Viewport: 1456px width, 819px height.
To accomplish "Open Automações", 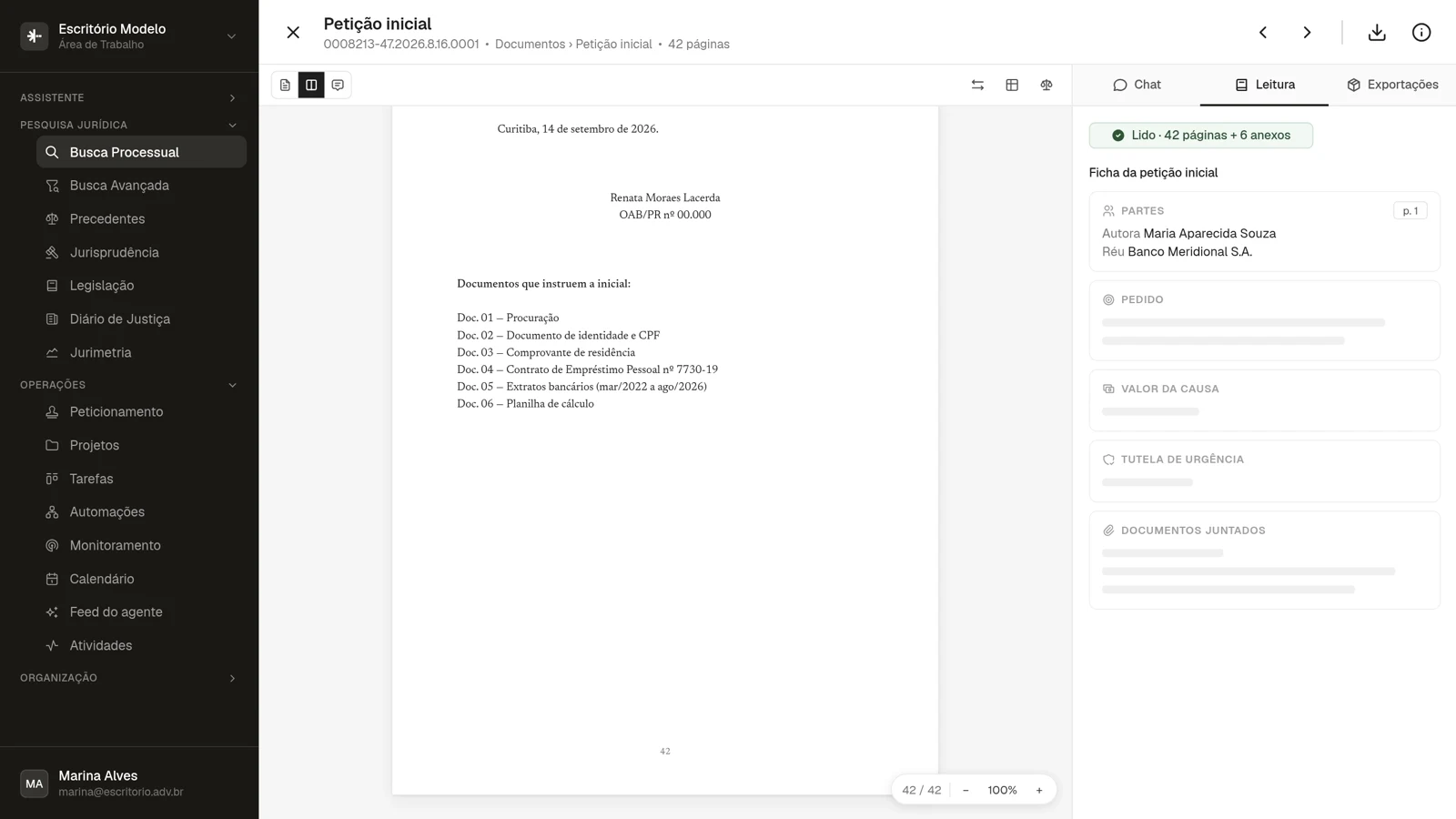I will coord(141,512).
